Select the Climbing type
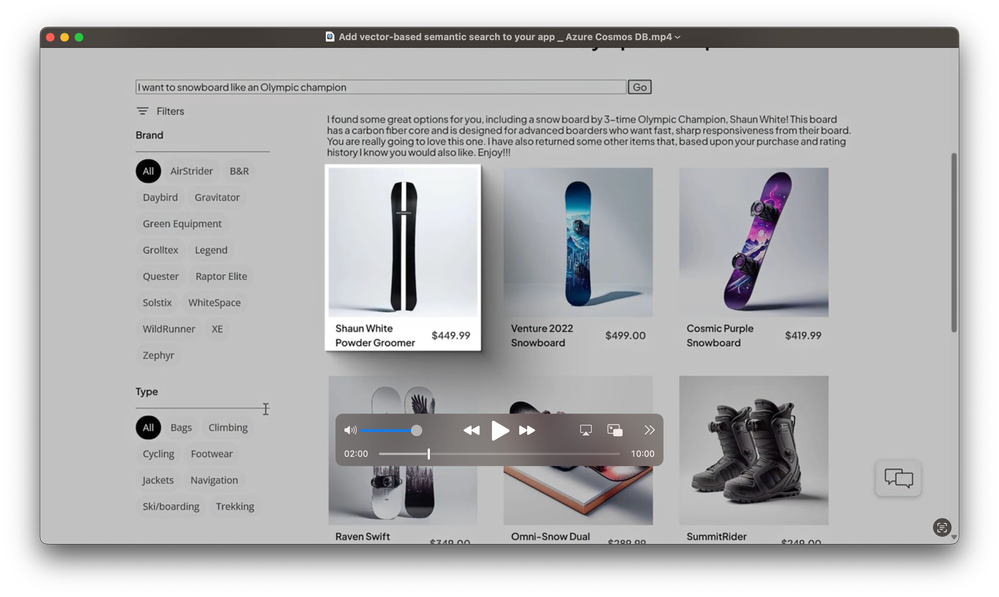The height and width of the screenshot is (597, 999). 228,428
